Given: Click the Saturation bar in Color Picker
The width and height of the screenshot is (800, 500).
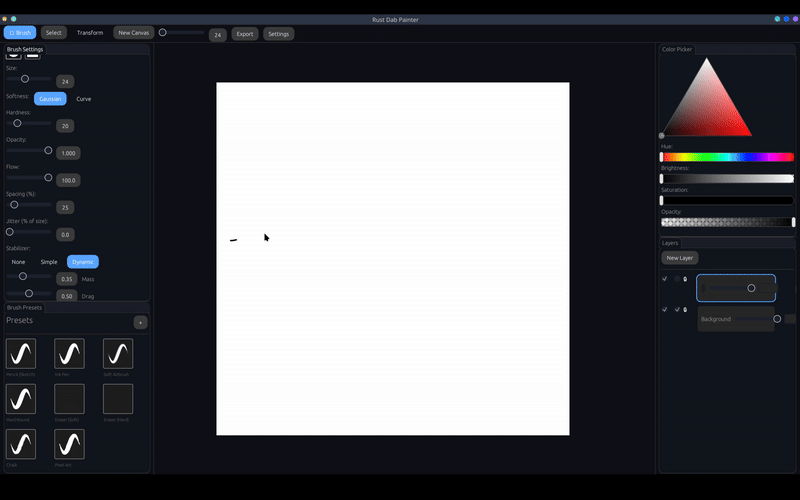Looking at the screenshot, I should 727,201.
